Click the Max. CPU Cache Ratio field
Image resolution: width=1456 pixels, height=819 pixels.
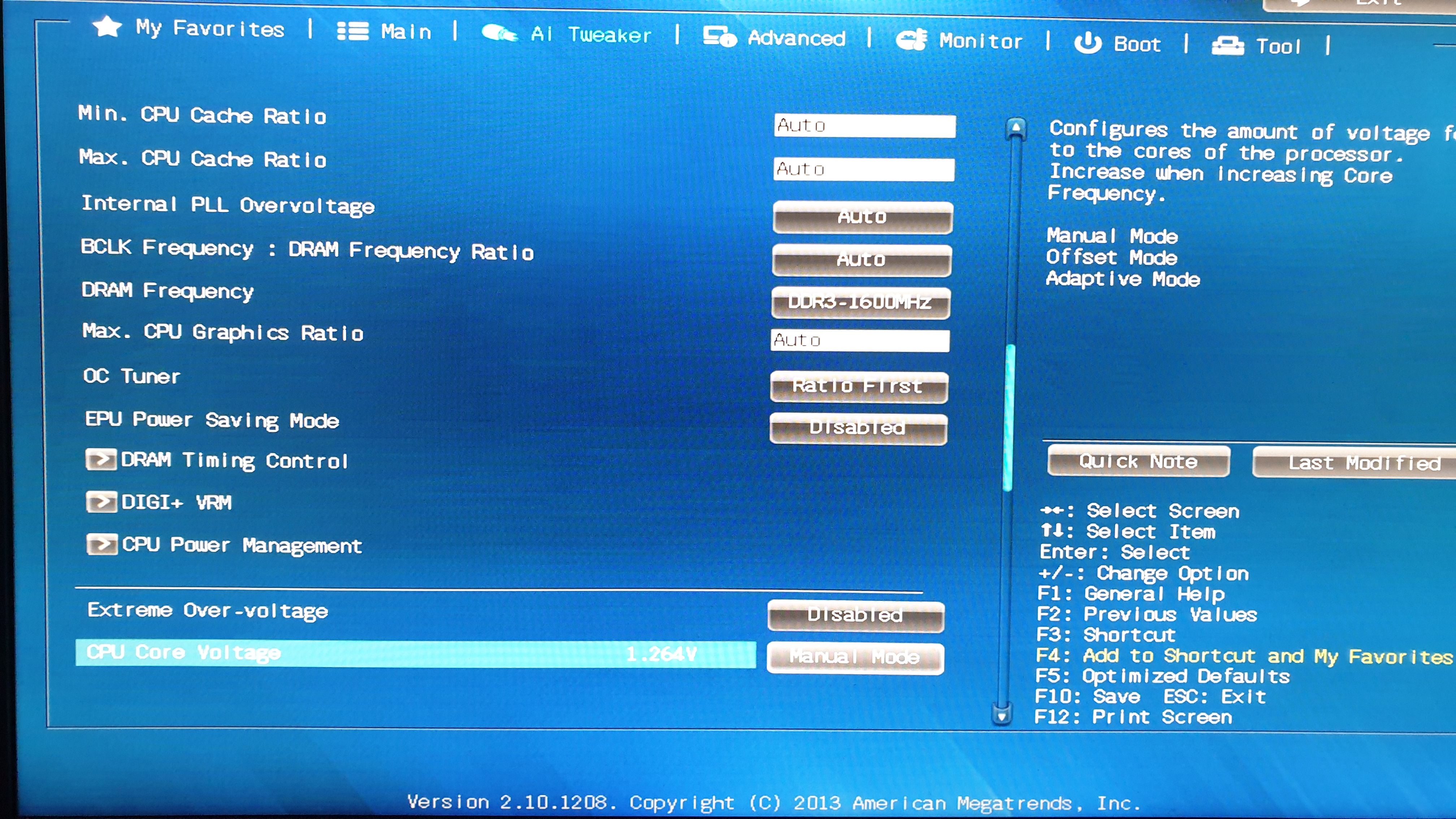864,169
